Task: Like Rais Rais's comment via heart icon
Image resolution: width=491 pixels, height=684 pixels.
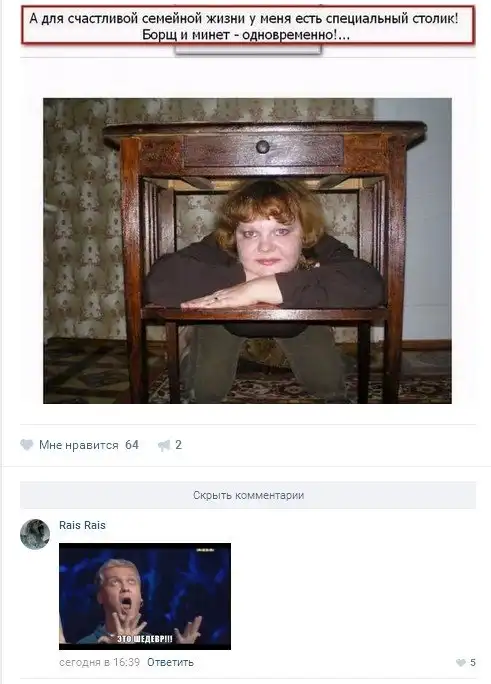Action: coord(460,663)
